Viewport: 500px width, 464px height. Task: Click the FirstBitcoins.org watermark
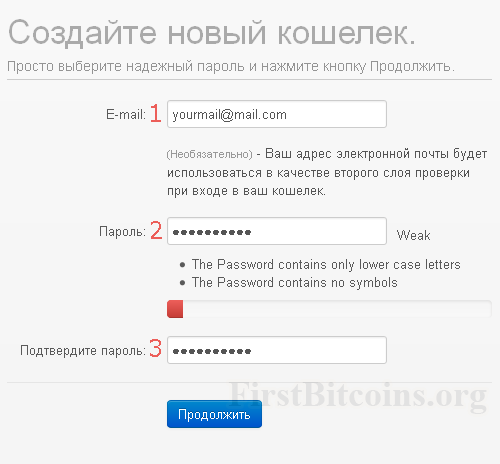point(358,396)
